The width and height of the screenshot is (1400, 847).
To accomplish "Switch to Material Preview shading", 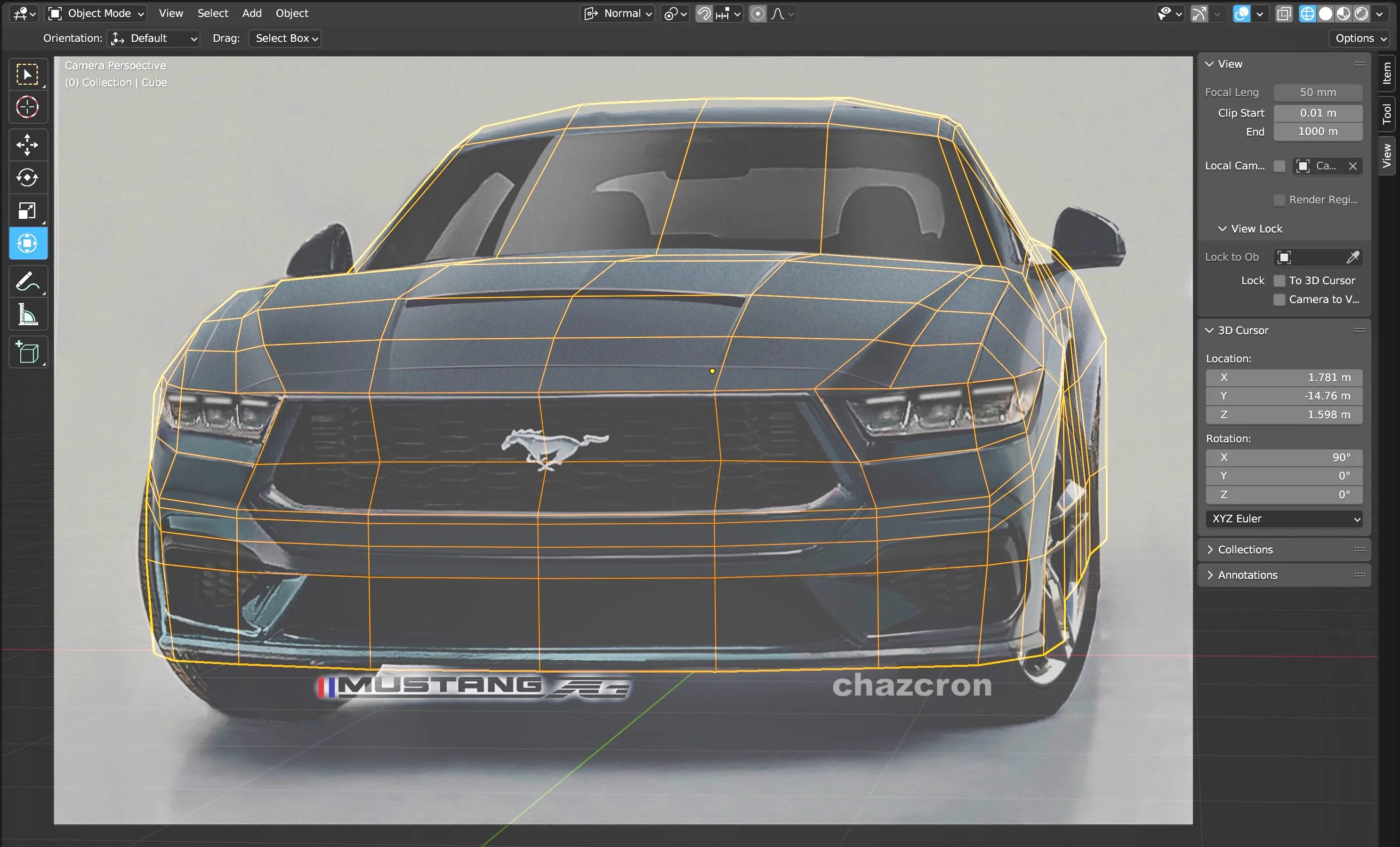I will [1343, 14].
